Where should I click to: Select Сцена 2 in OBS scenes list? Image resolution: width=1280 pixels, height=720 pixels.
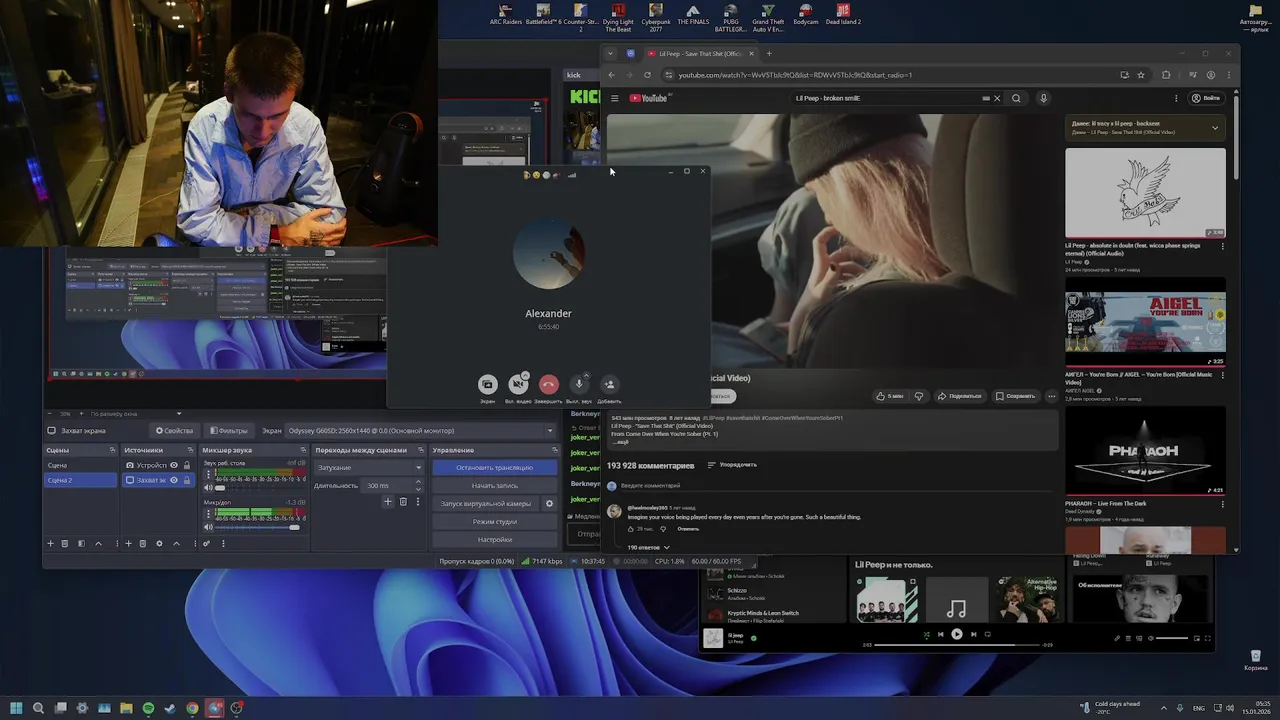80,480
